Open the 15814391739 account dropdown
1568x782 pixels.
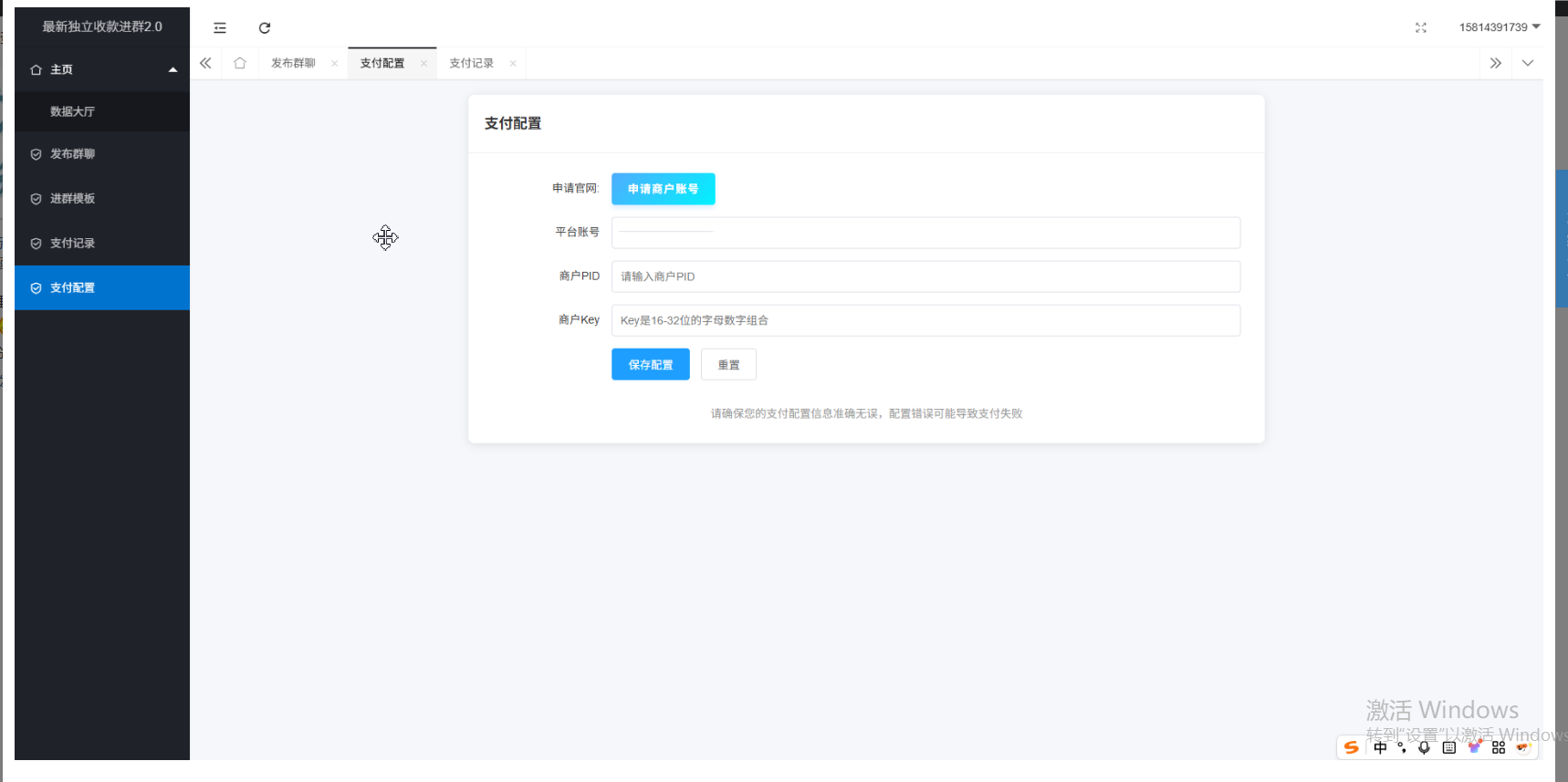tap(1500, 27)
